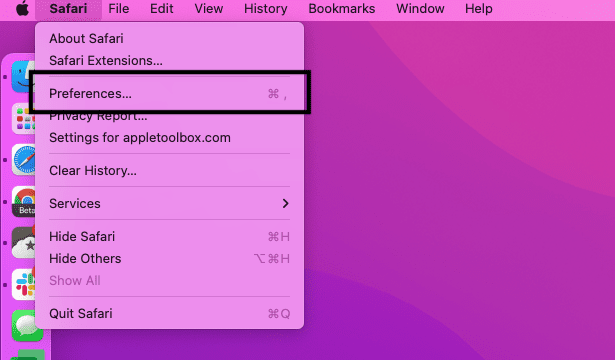
Task: Open the cloud star app in Dock
Action: point(24,243)
